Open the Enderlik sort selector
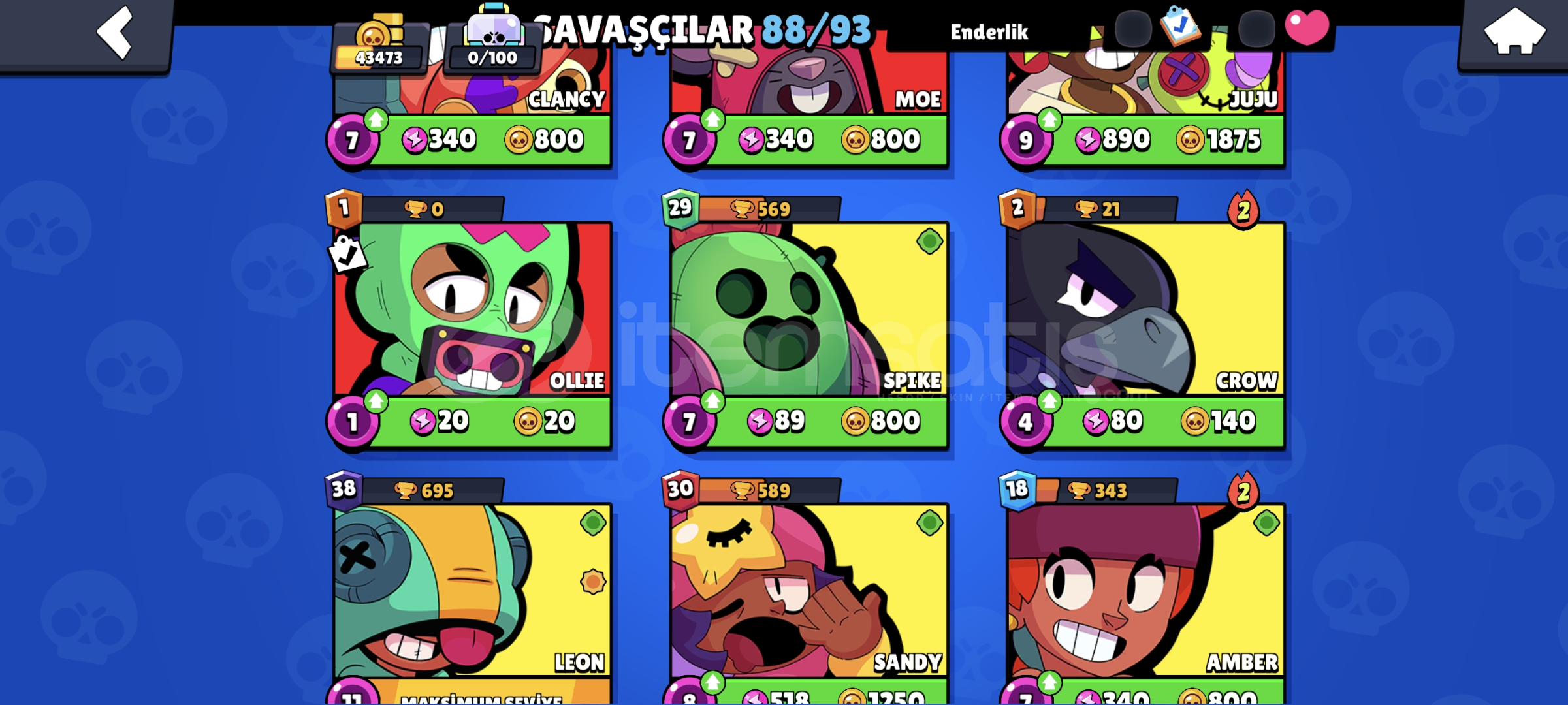The image size is (1568, 705). coord(989,32)
